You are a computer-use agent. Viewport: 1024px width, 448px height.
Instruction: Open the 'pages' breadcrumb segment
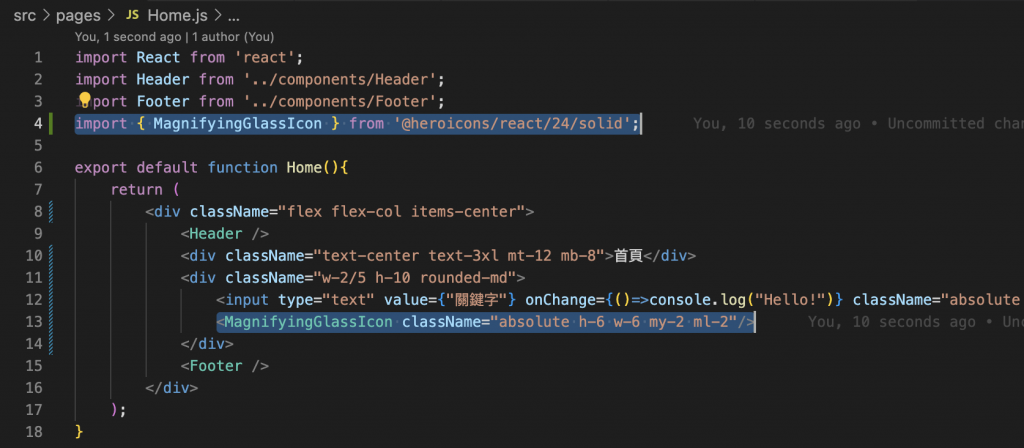78,15
